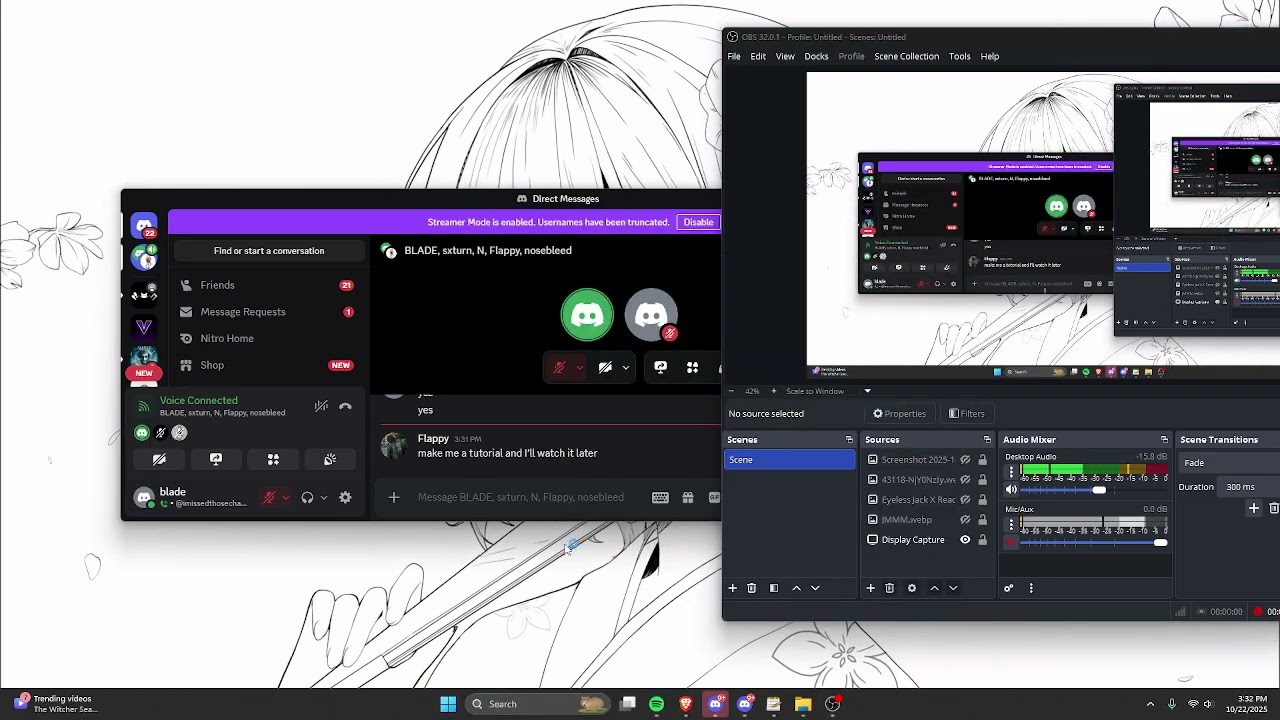Viewport: 1280px width, 720px height.
Task: Open the OBS Docks menu
Action: coord(816,56)
